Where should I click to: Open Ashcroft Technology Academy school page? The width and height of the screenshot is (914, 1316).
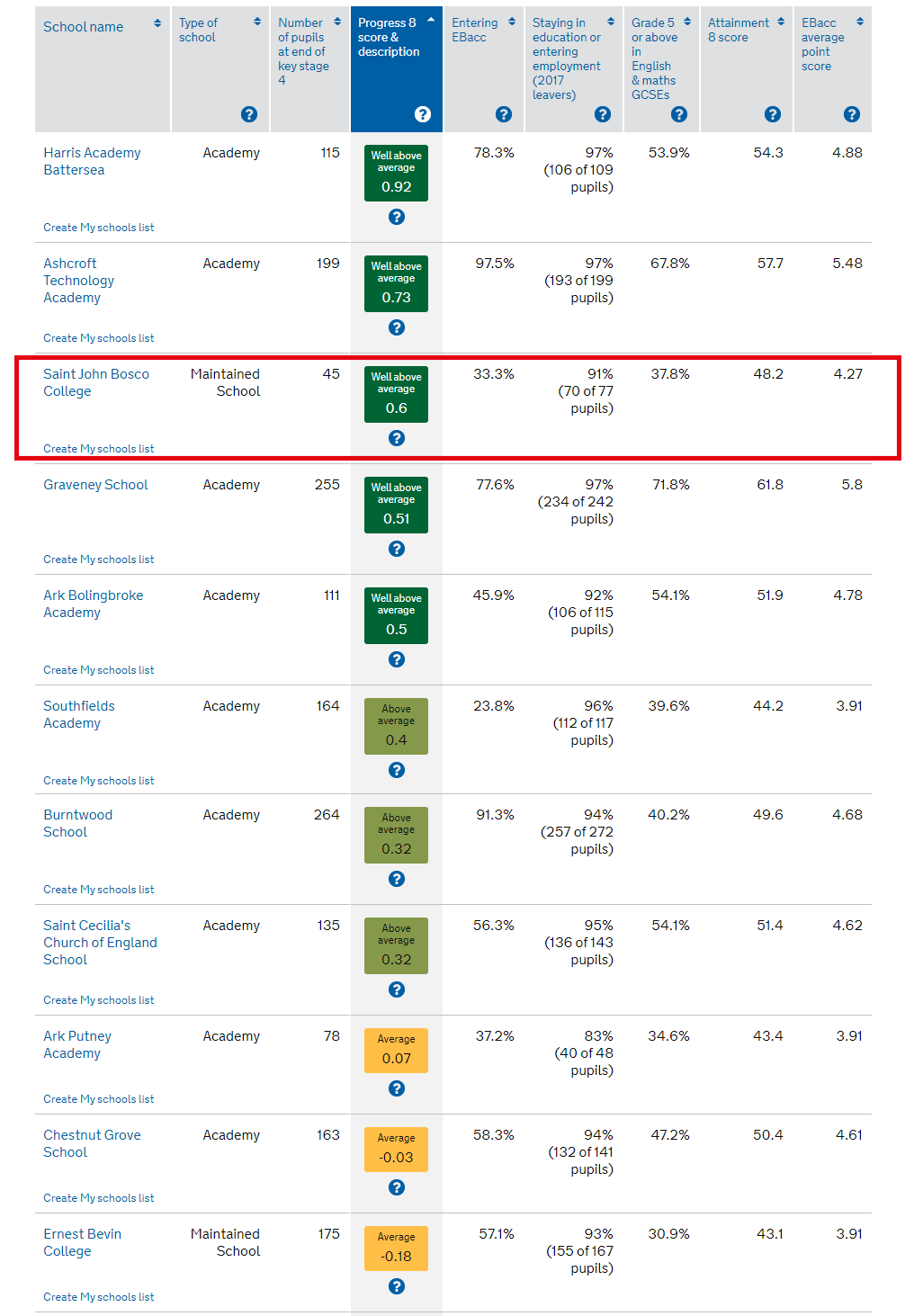pos(78,281)
